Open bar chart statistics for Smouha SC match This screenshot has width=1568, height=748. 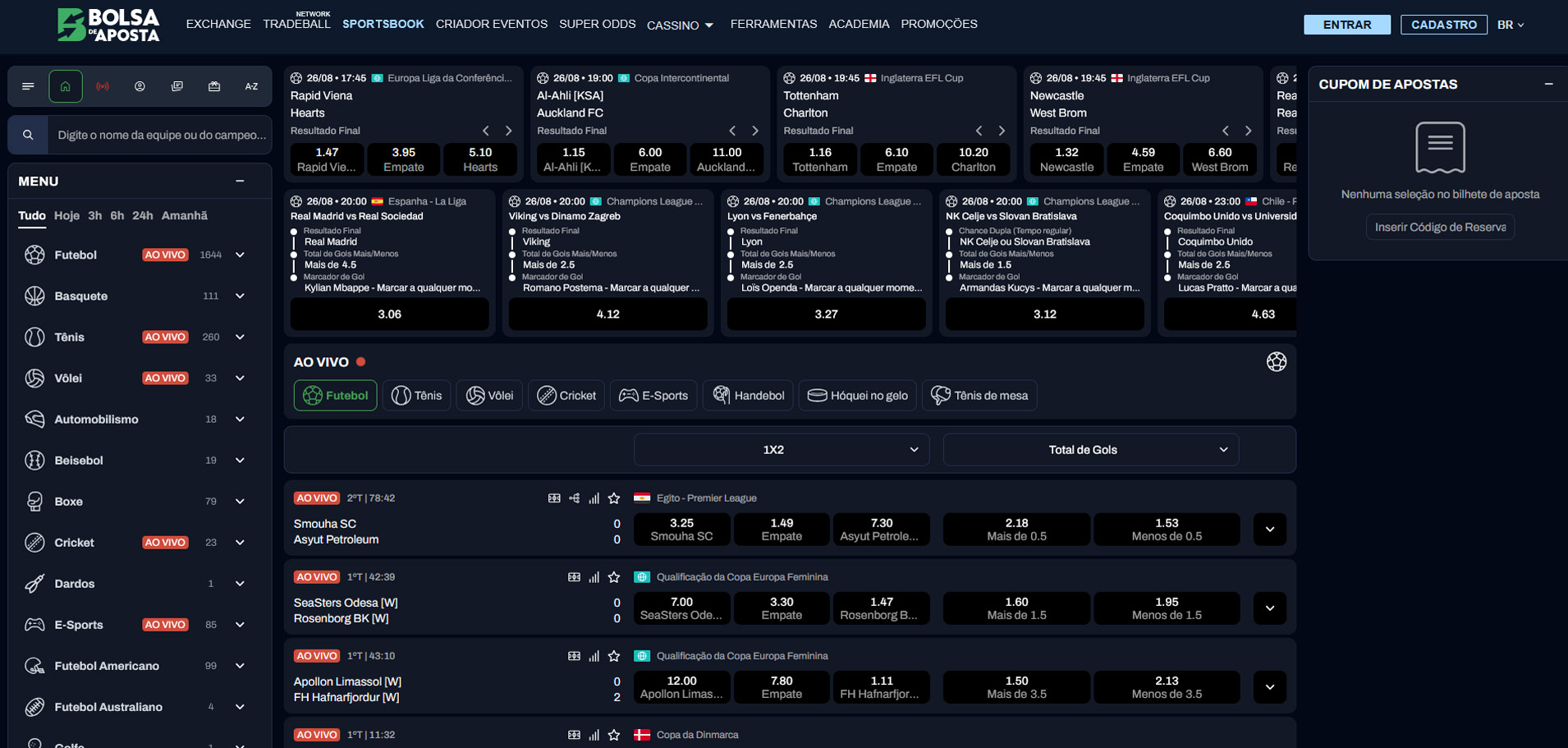(594, 498)
